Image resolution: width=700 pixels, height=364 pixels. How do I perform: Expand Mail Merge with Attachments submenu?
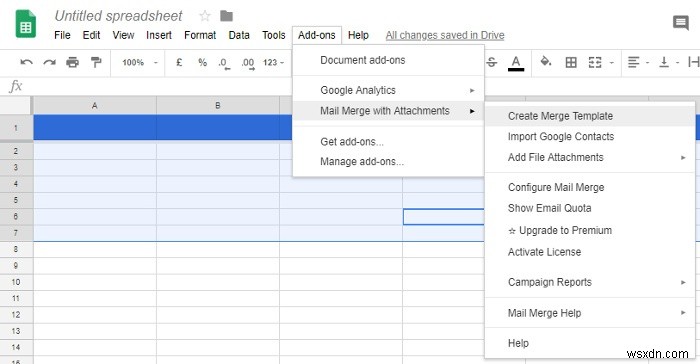(x=388, y=111)
